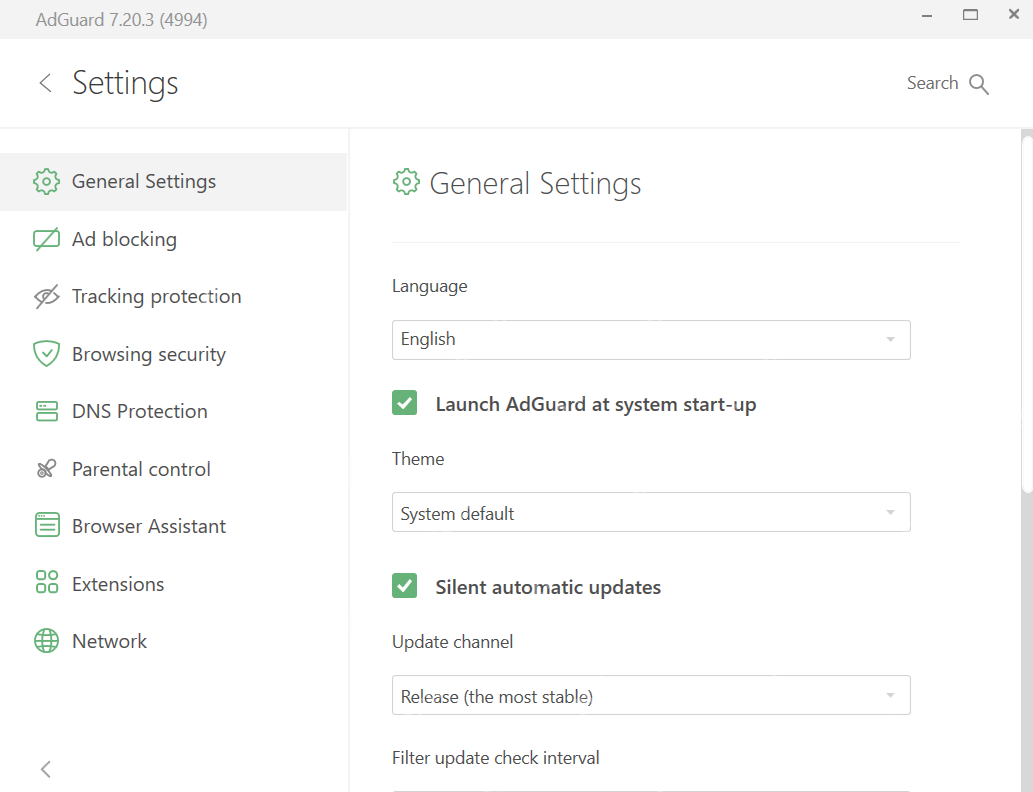Go to the Network section label
Viewport: 1033px width, 792px height.
click(109, 641)
